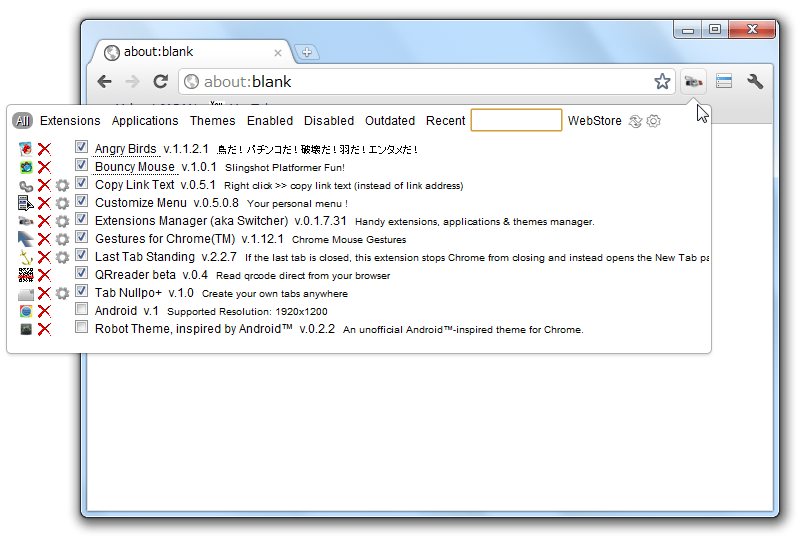Disable Customize Menu with its checkbox

pos(81,201)
